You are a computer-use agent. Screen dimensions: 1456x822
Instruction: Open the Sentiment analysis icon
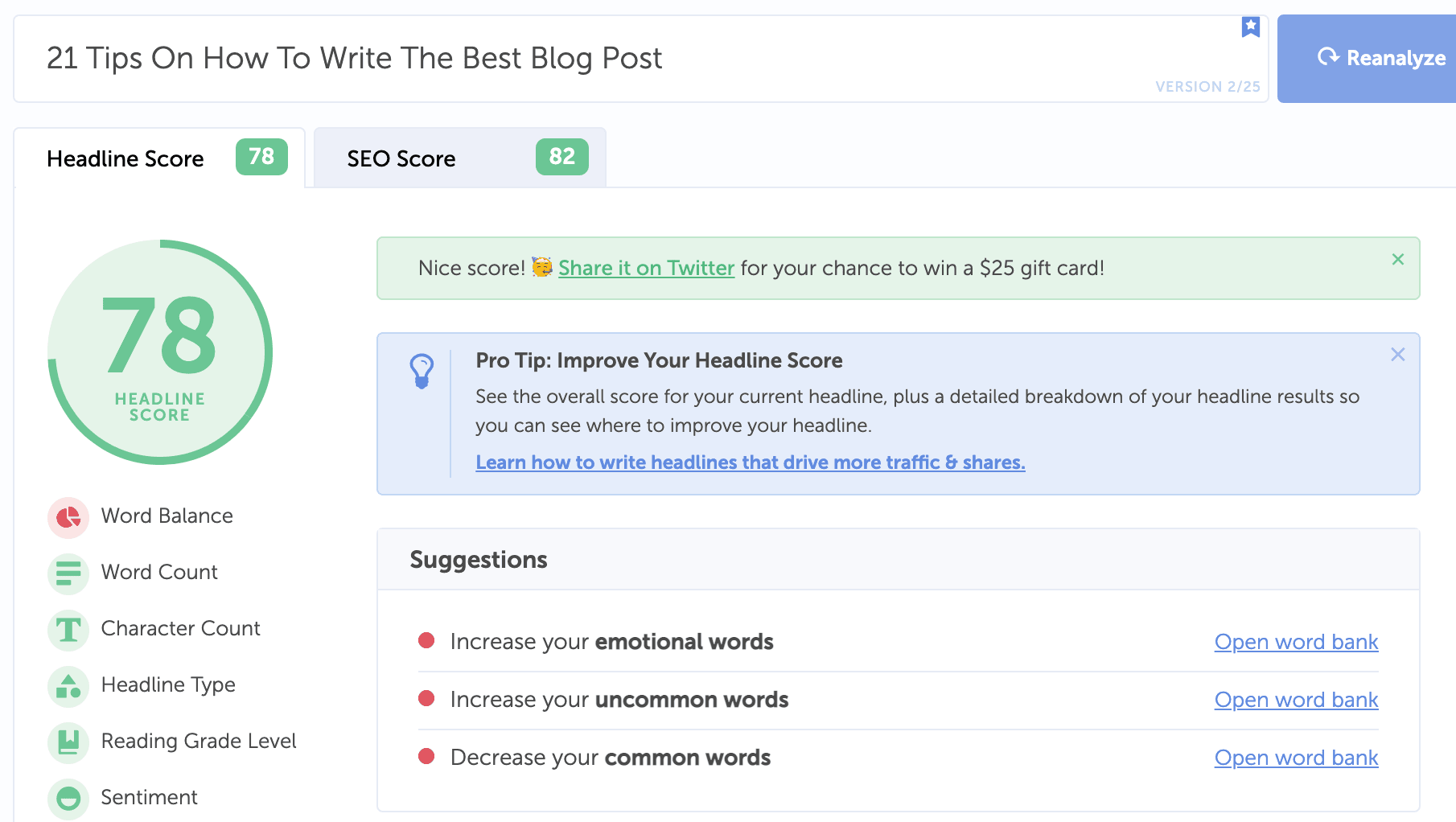point(68,798)
